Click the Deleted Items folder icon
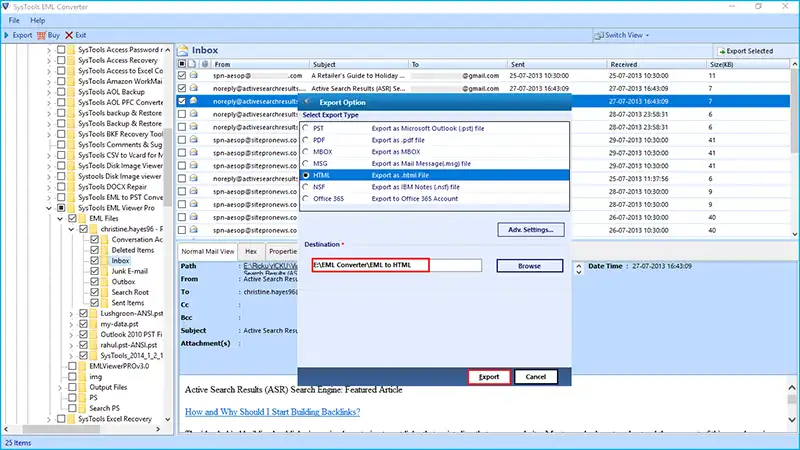The image size is (800, 450). pyautogui.click(x=105, y=250)
